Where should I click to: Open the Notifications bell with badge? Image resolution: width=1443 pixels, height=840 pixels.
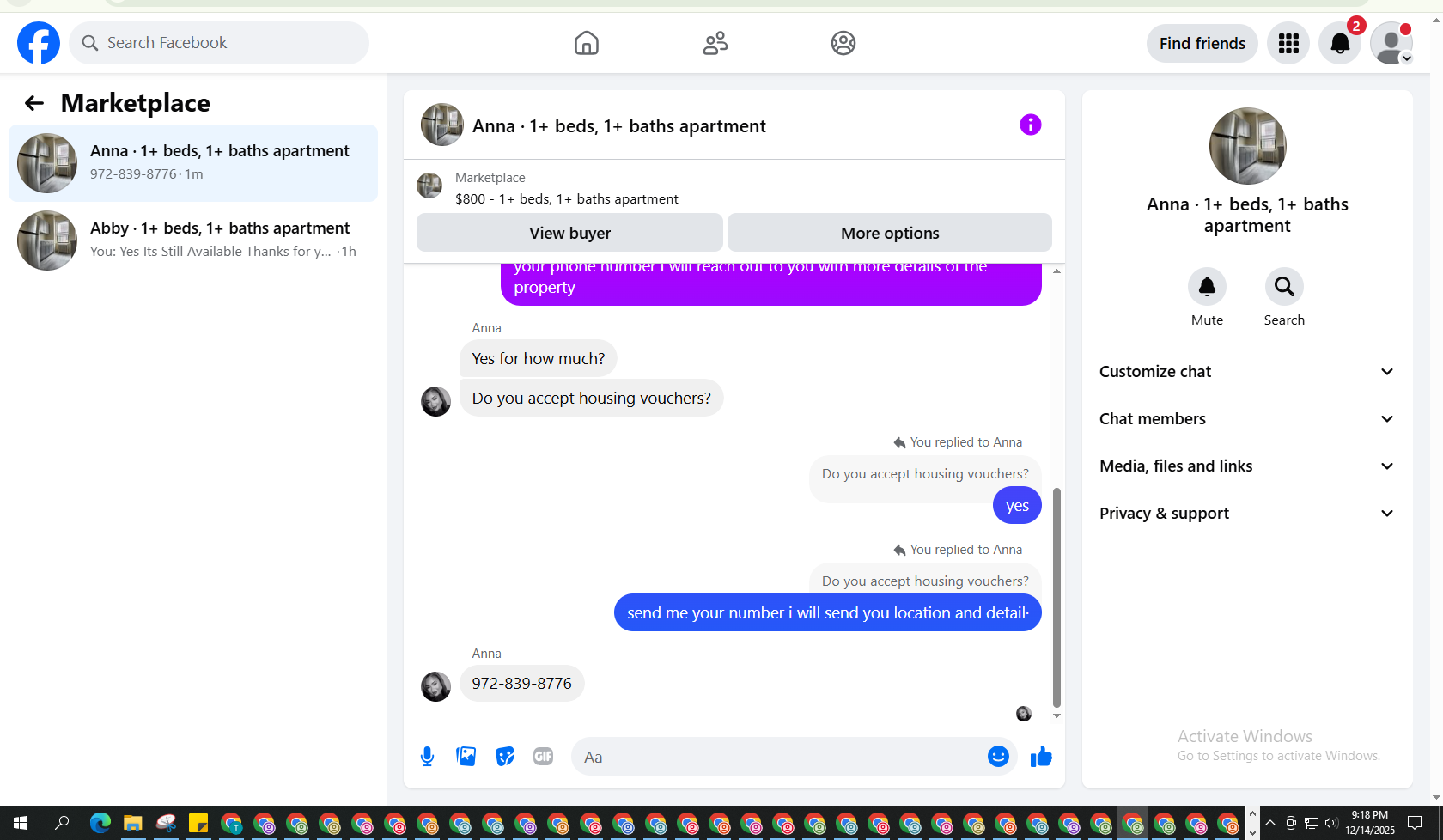[x=1340, y=43]
